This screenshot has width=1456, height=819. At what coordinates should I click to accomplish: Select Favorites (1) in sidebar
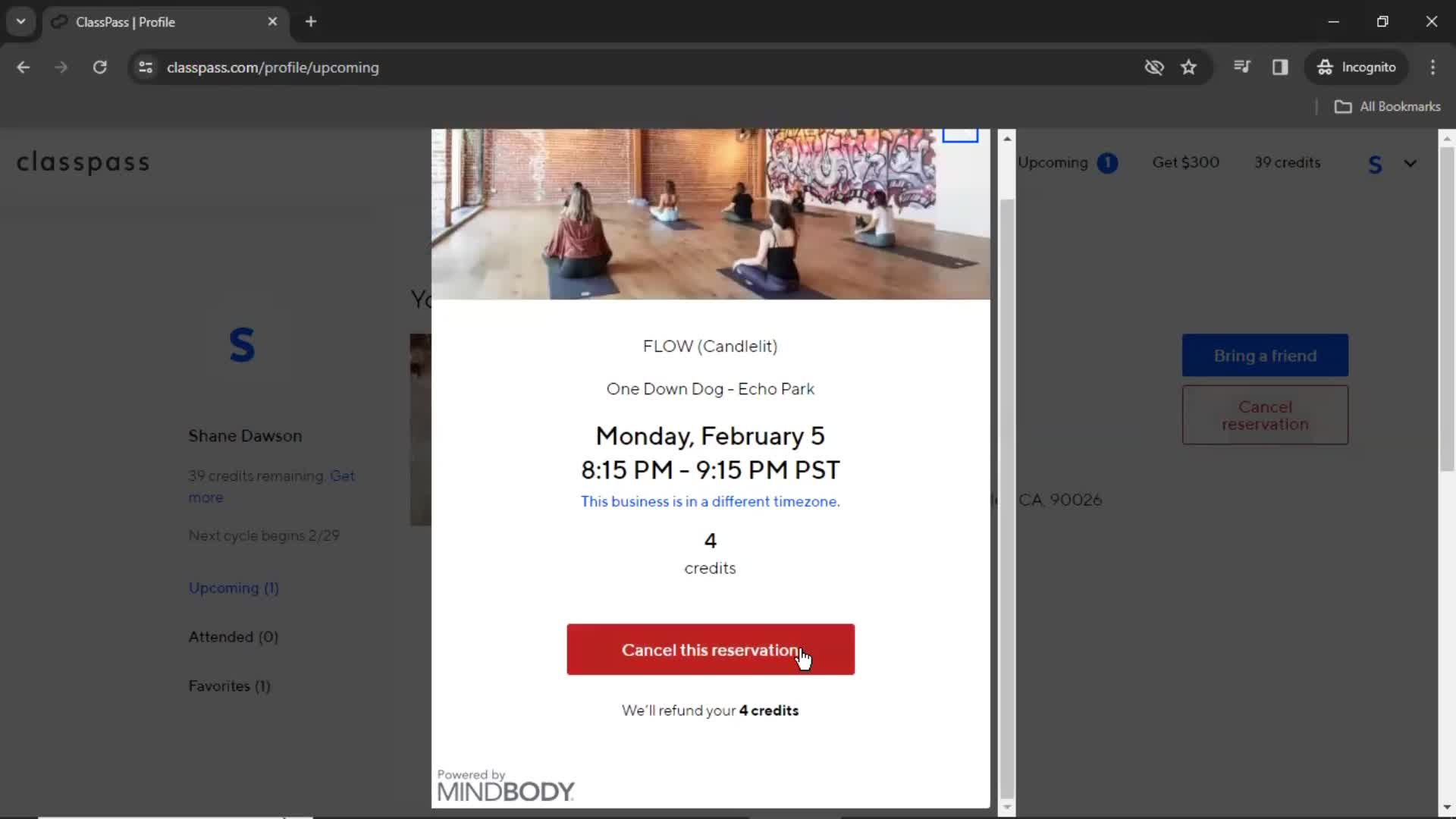coord(230,686)
